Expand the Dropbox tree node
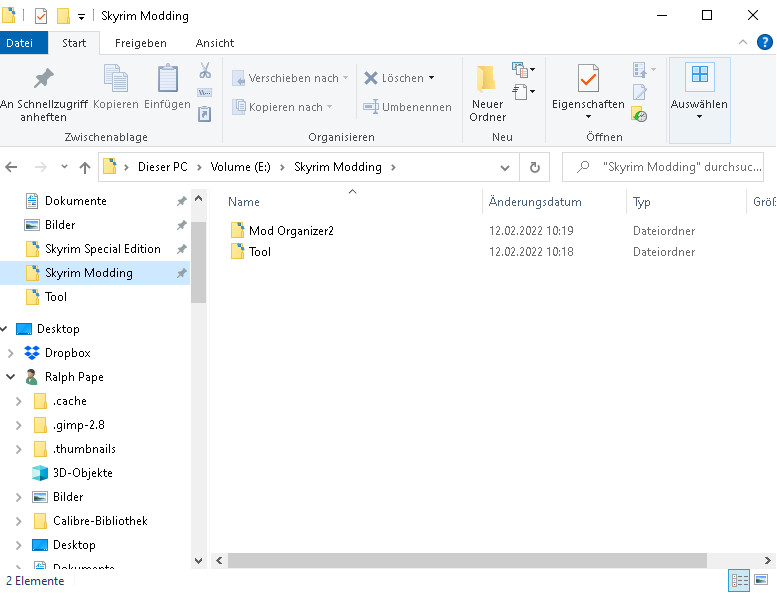The width and height of the screenshot is (777, 593). pyautogui.click(x=11, y=353)
